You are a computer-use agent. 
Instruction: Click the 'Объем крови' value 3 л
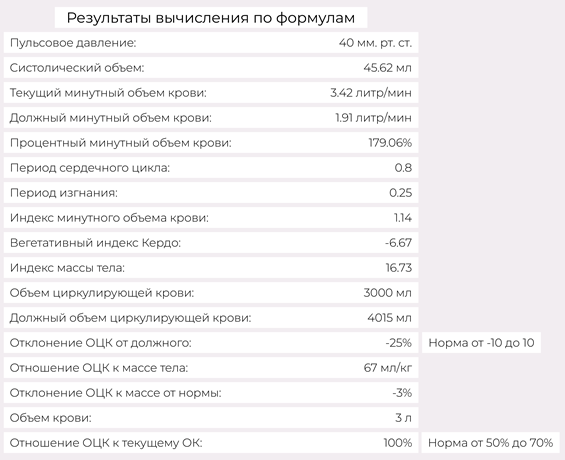coord(403,418)
